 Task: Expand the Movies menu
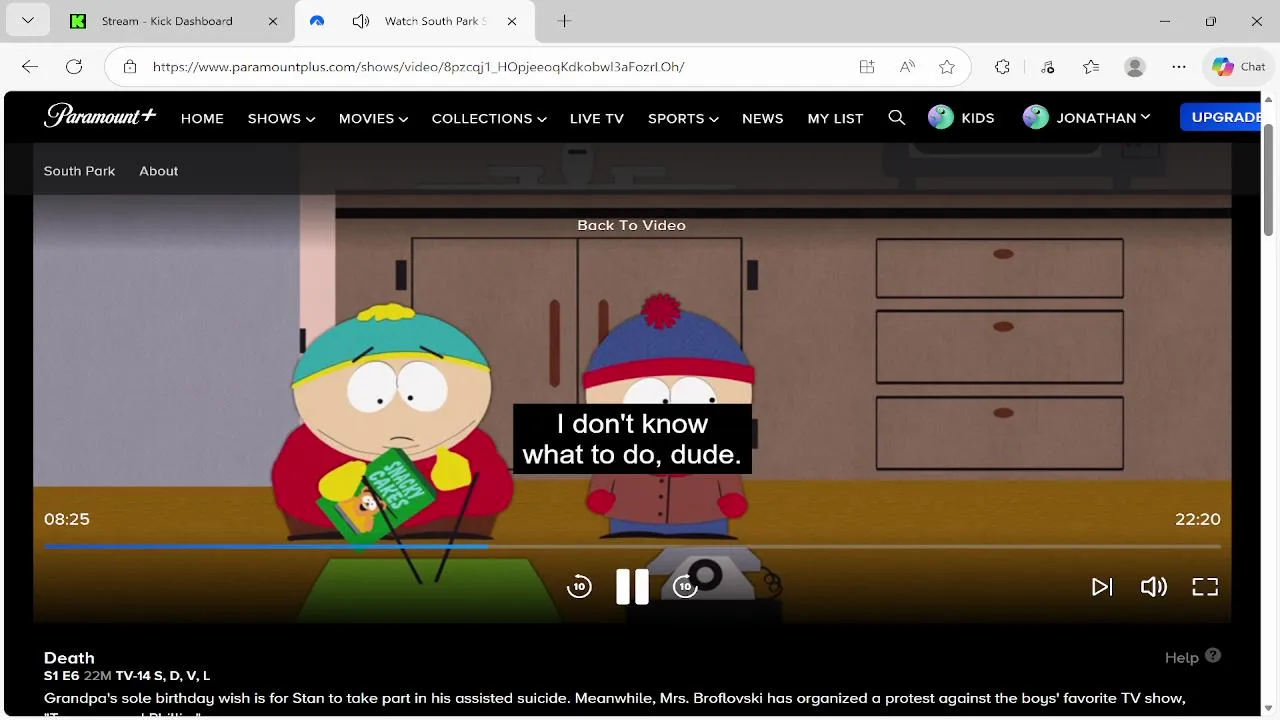click(373, 118)
